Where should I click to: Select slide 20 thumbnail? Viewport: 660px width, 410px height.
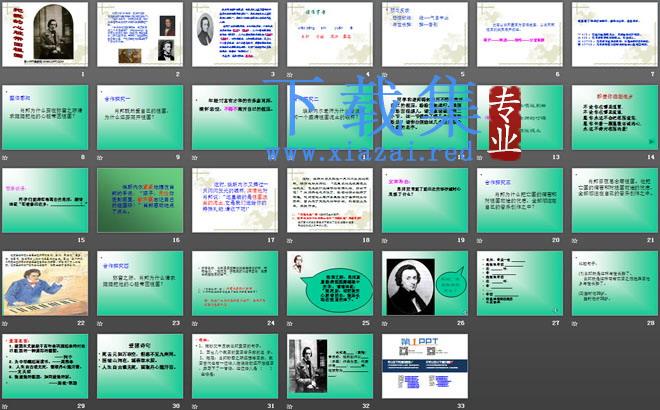coord(520,200)
